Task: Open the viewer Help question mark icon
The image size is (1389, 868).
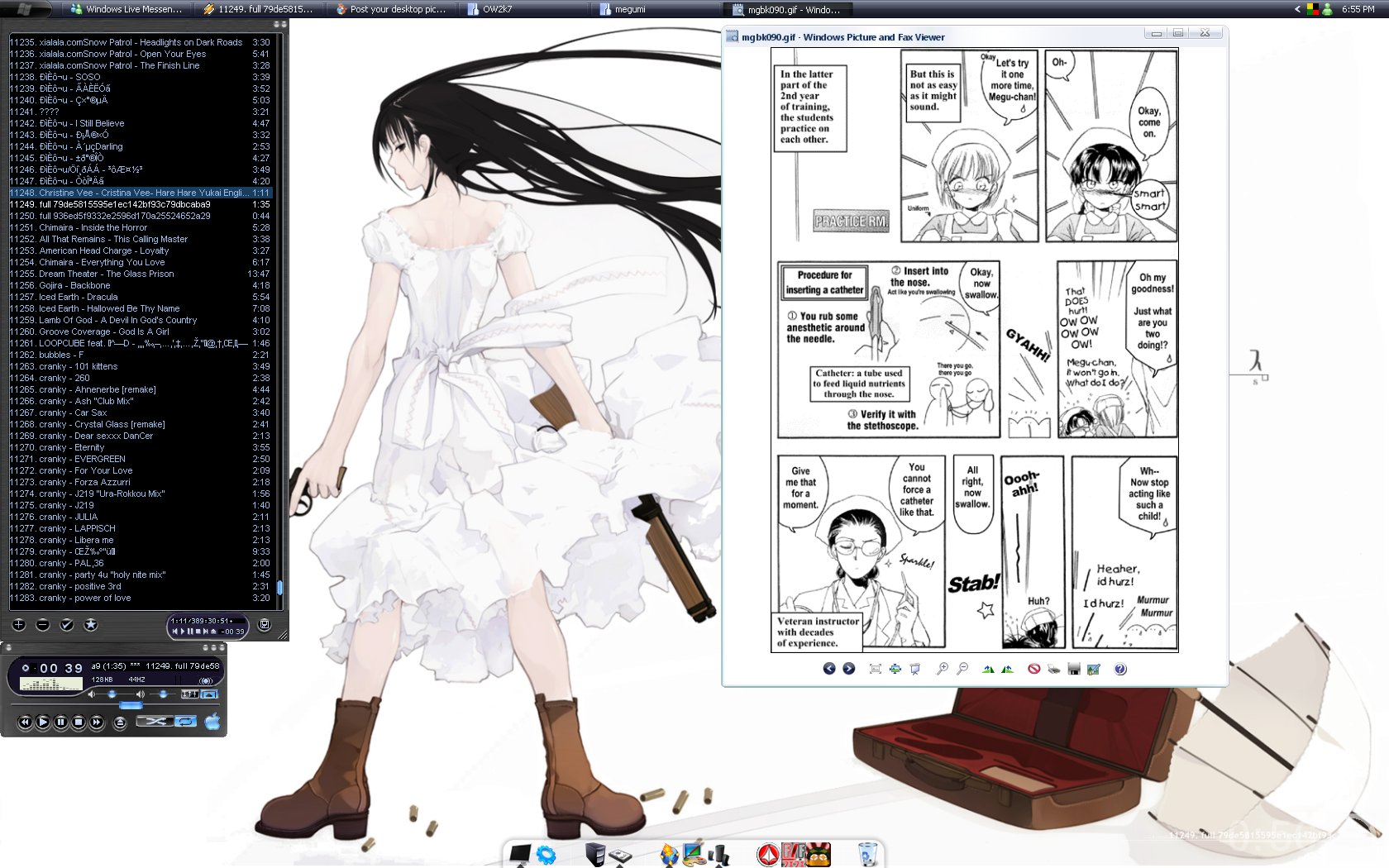Action: (x=1120, y=669)
